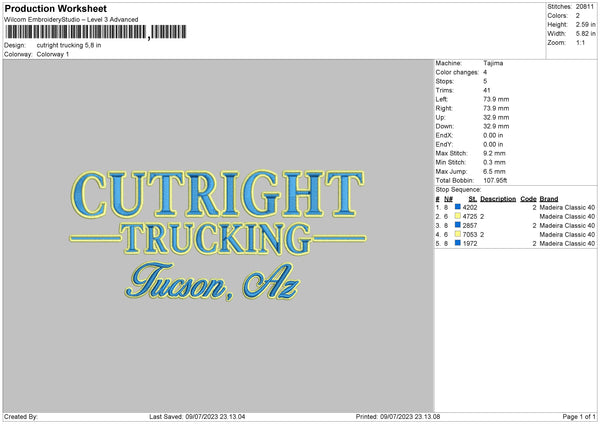The height and width of the screenshot is (424, 600).
Task: Click the Page 1 of 1 indicator
Action: [579, 416]
